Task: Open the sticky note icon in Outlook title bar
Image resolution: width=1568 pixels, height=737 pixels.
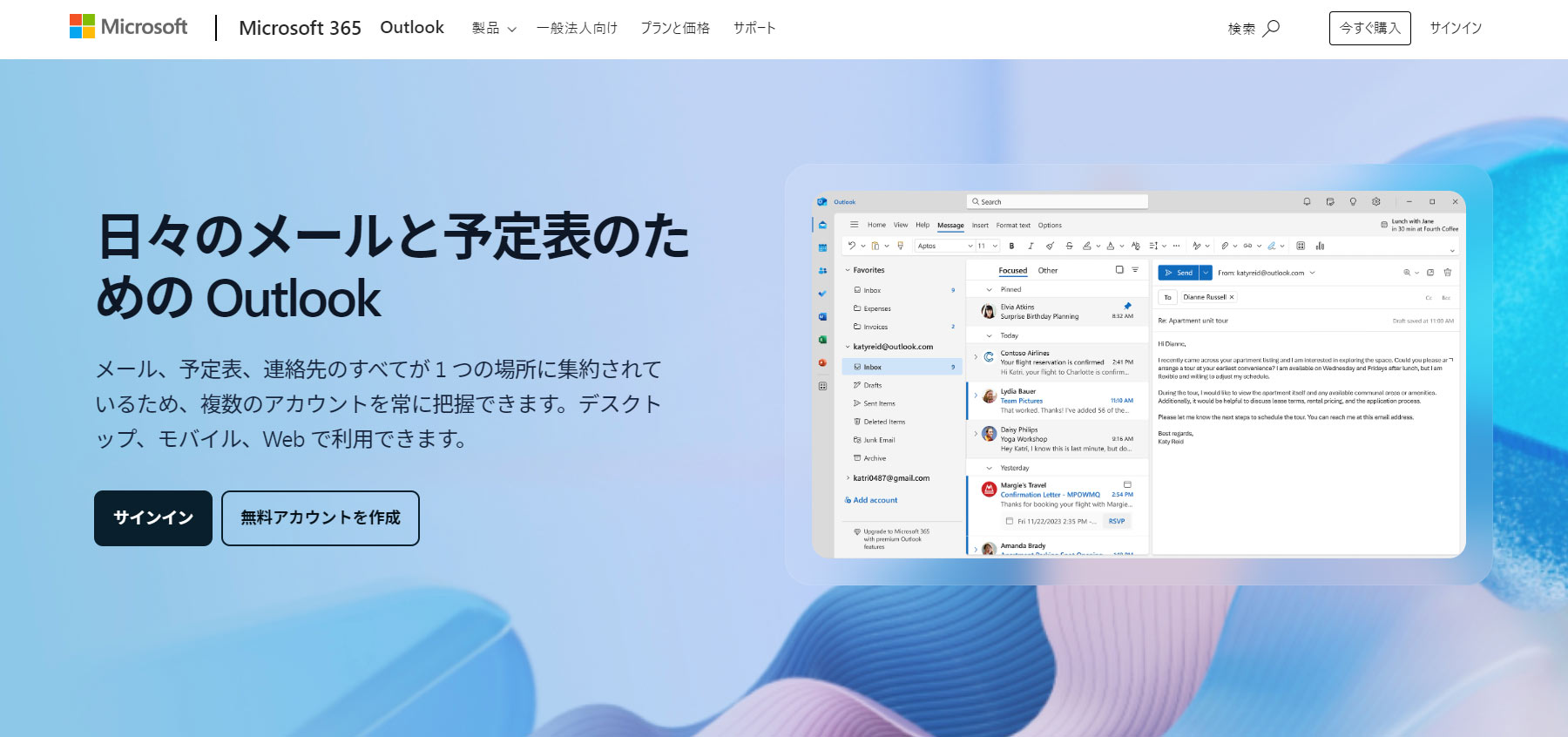Action: [1330, 201]
